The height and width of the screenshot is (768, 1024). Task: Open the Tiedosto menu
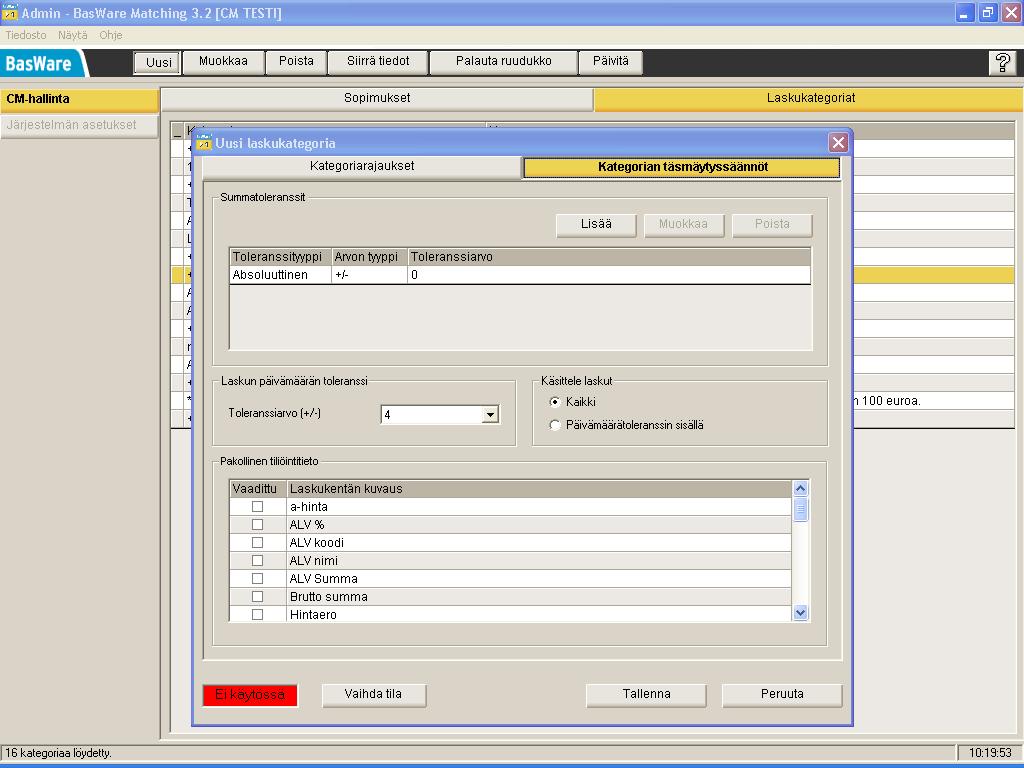tap(25, 35)
